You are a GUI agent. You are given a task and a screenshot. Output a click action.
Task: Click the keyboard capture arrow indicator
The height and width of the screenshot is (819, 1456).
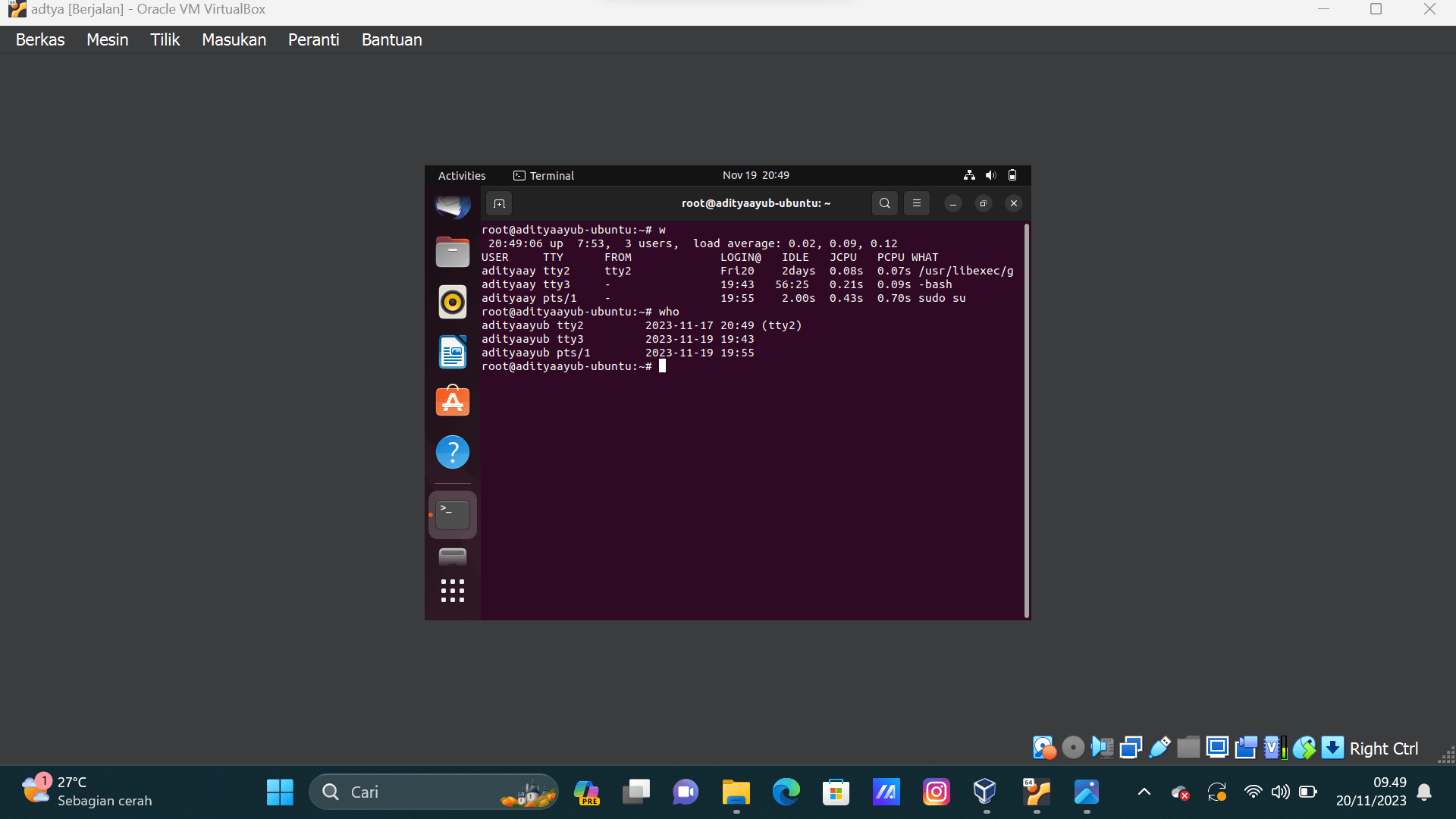[x=1332, y=748]
